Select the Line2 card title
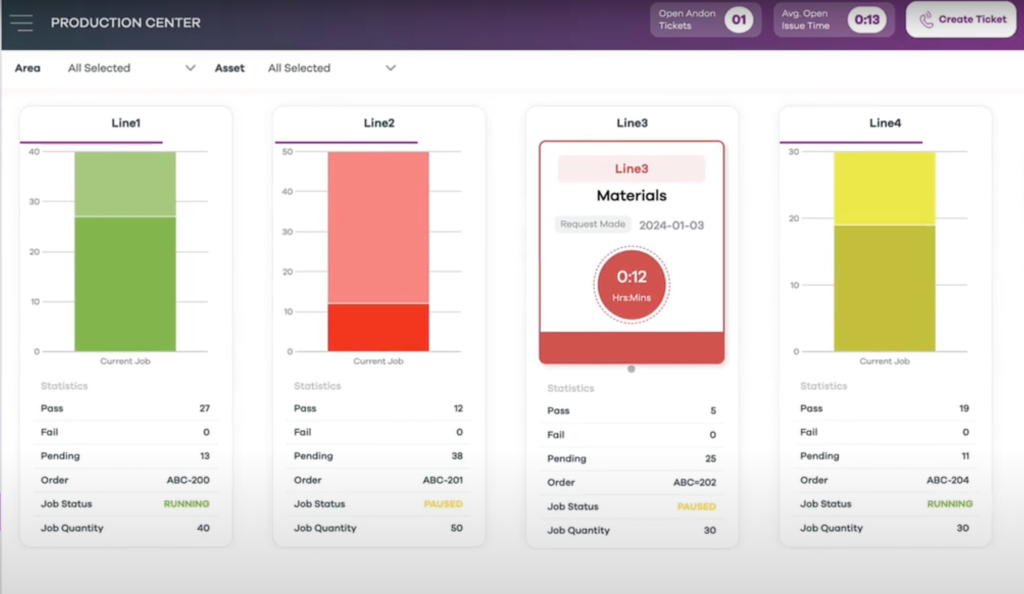This screenshot has height=594, width=1024. point(378,123)
